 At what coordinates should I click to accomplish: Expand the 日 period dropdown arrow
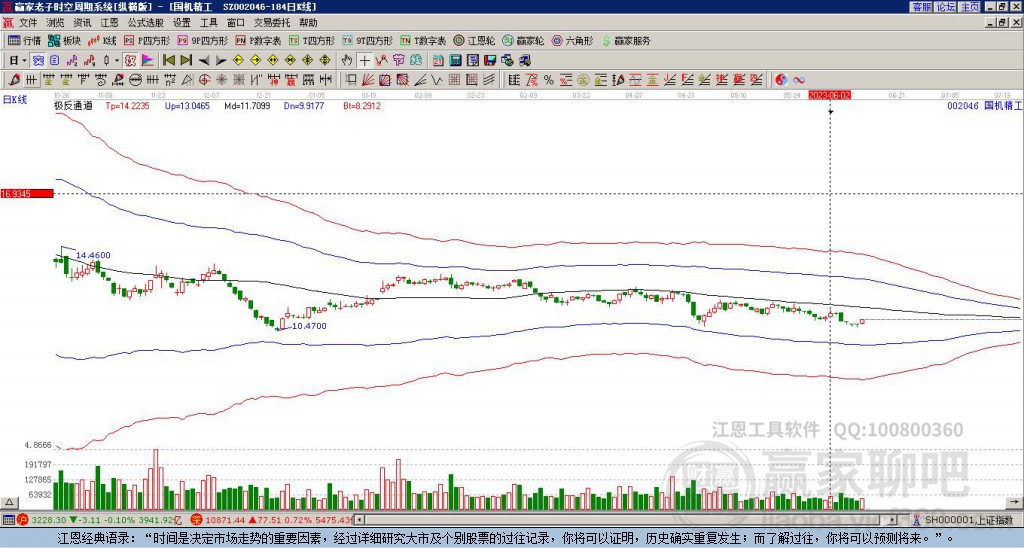[x=24, y=61]
